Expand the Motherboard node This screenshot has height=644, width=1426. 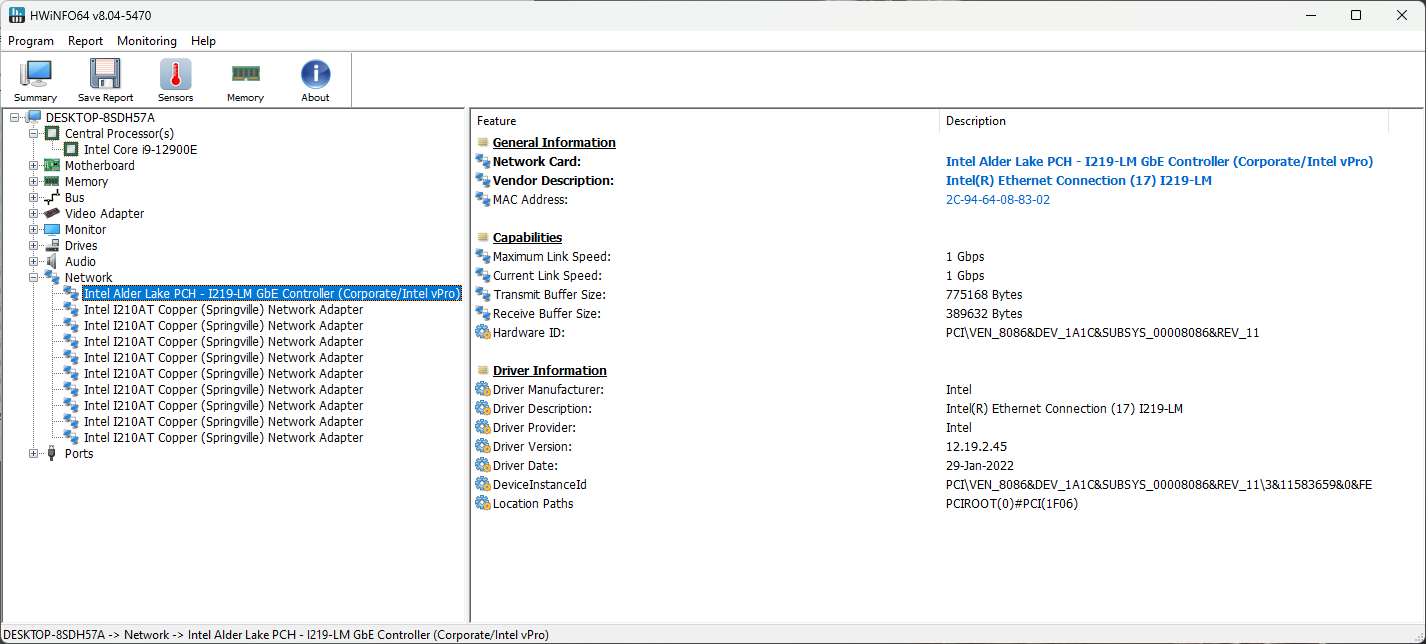[34, 166]
